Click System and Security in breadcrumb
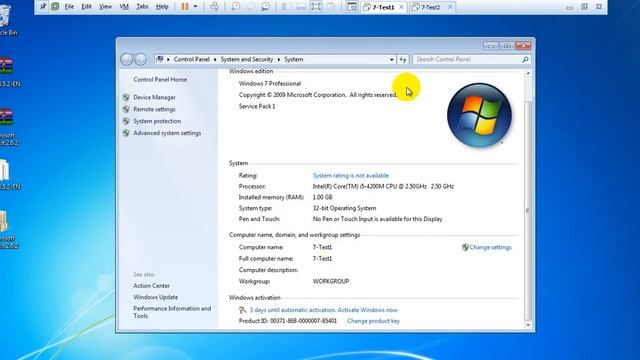 click(x=247, y=59)
